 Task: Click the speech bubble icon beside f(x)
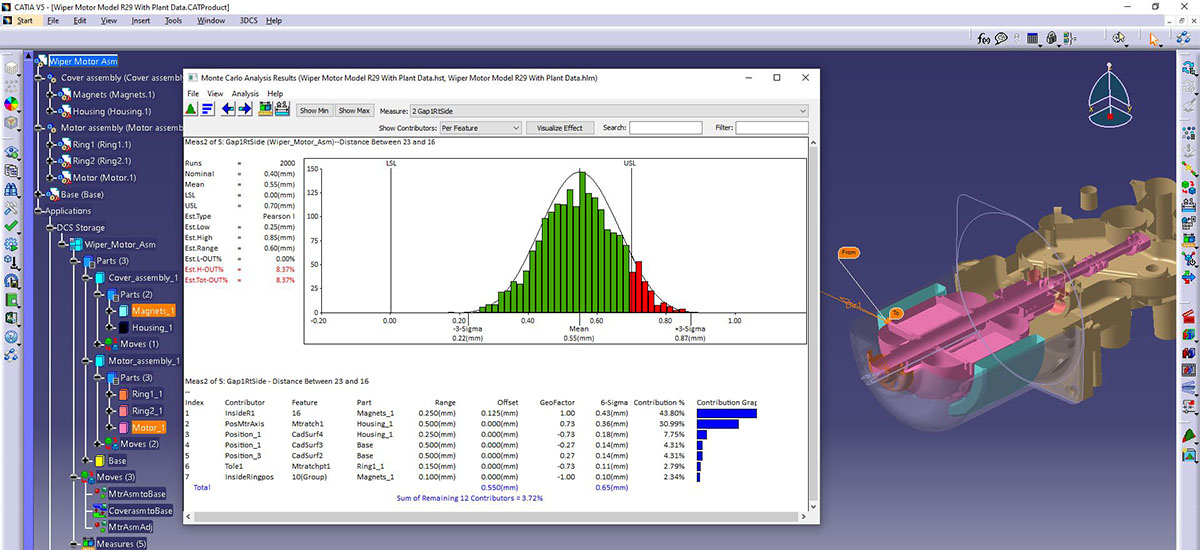[1002, 39]
